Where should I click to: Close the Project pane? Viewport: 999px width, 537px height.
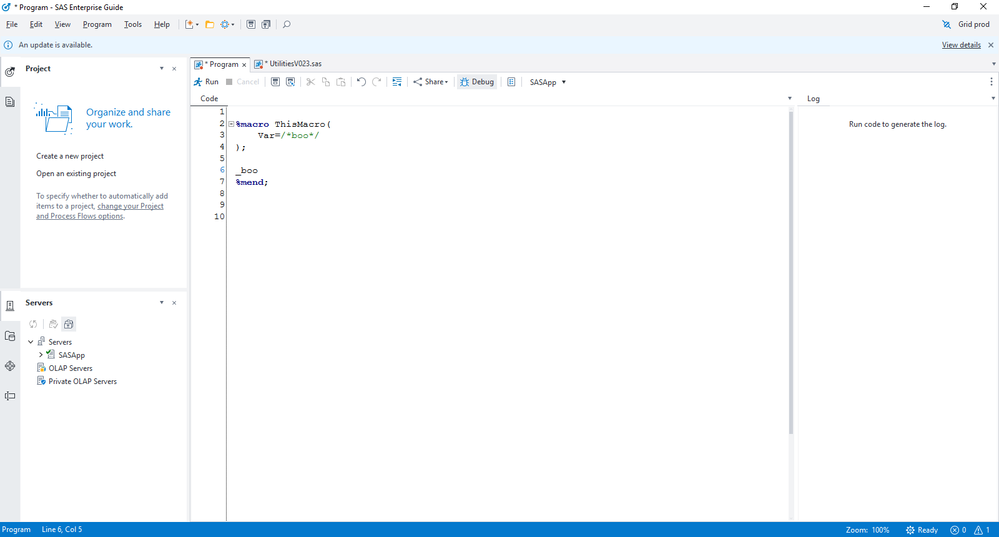(x=174, y=68)
